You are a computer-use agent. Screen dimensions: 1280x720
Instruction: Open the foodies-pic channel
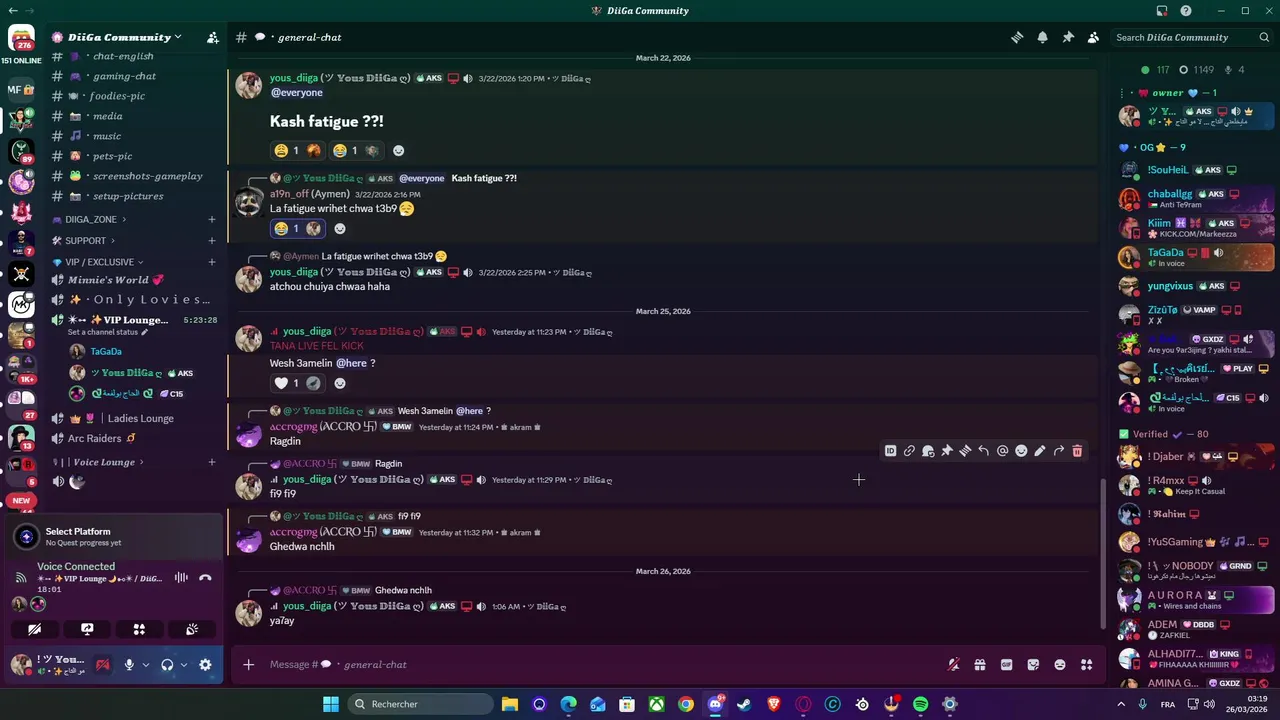tap(117, 96)
